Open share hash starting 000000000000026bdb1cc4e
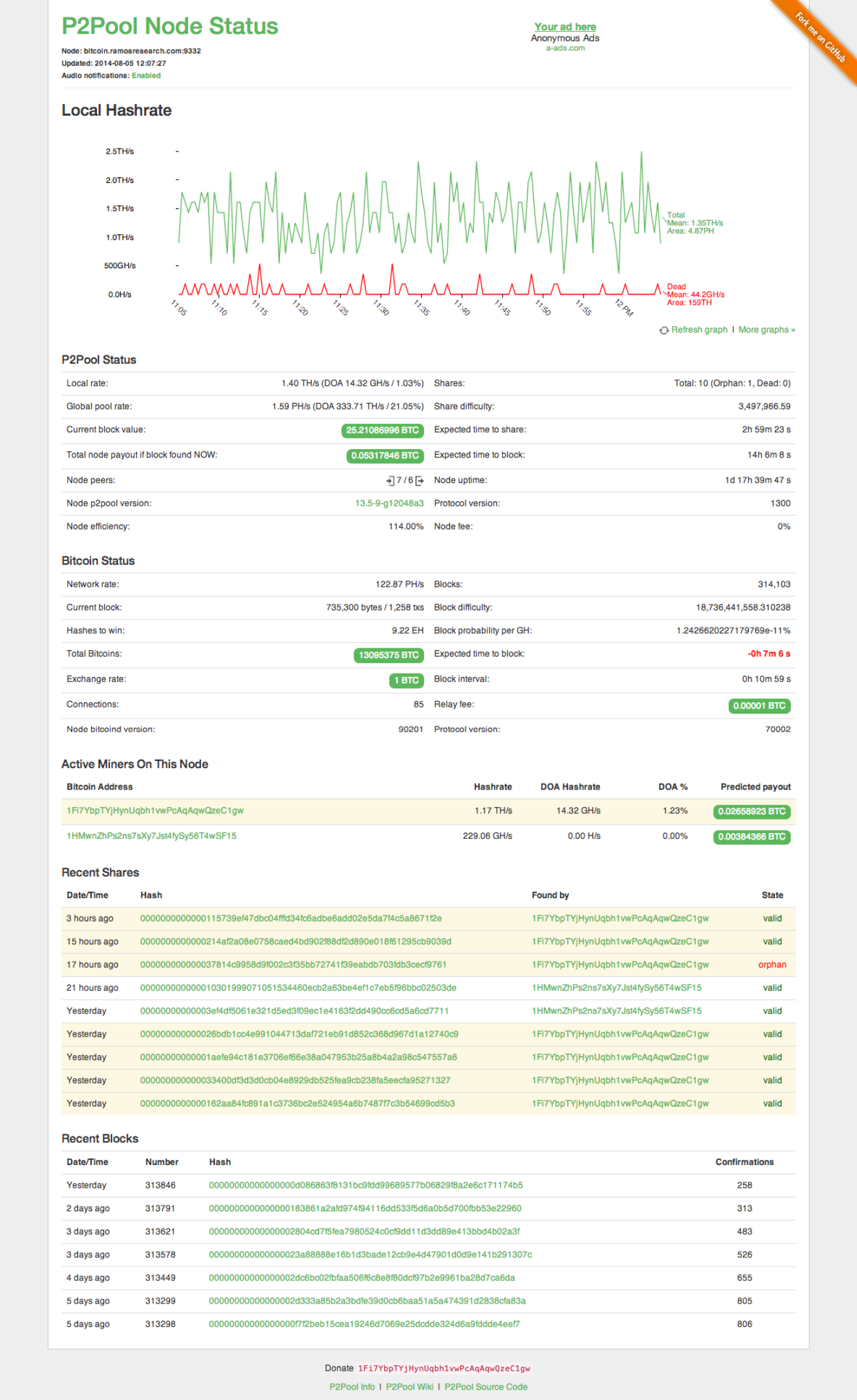Screen dimensions: 857x1400 [x=299, y=1034]
